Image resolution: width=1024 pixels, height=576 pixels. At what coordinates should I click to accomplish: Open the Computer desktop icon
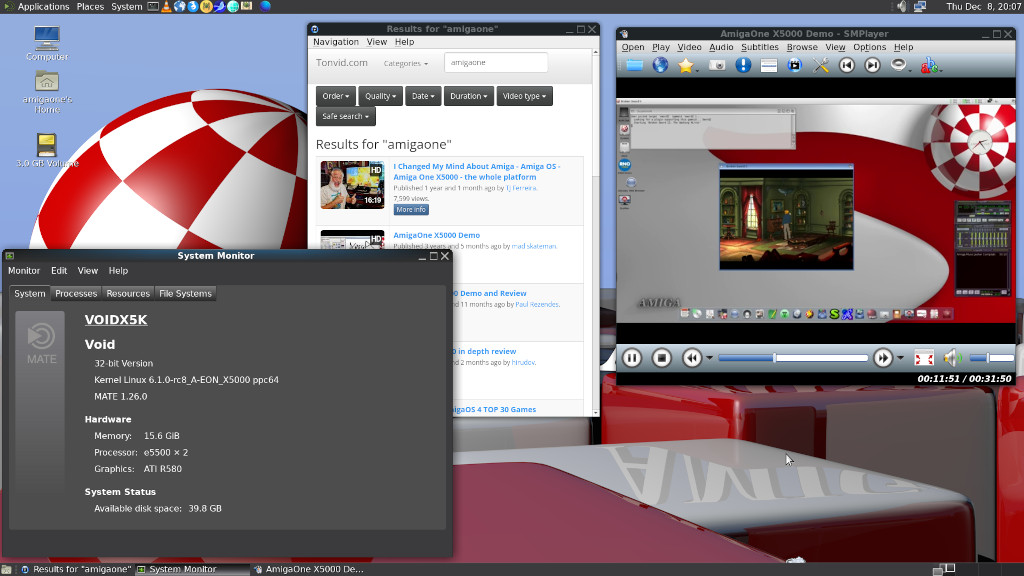coord(47,44)
